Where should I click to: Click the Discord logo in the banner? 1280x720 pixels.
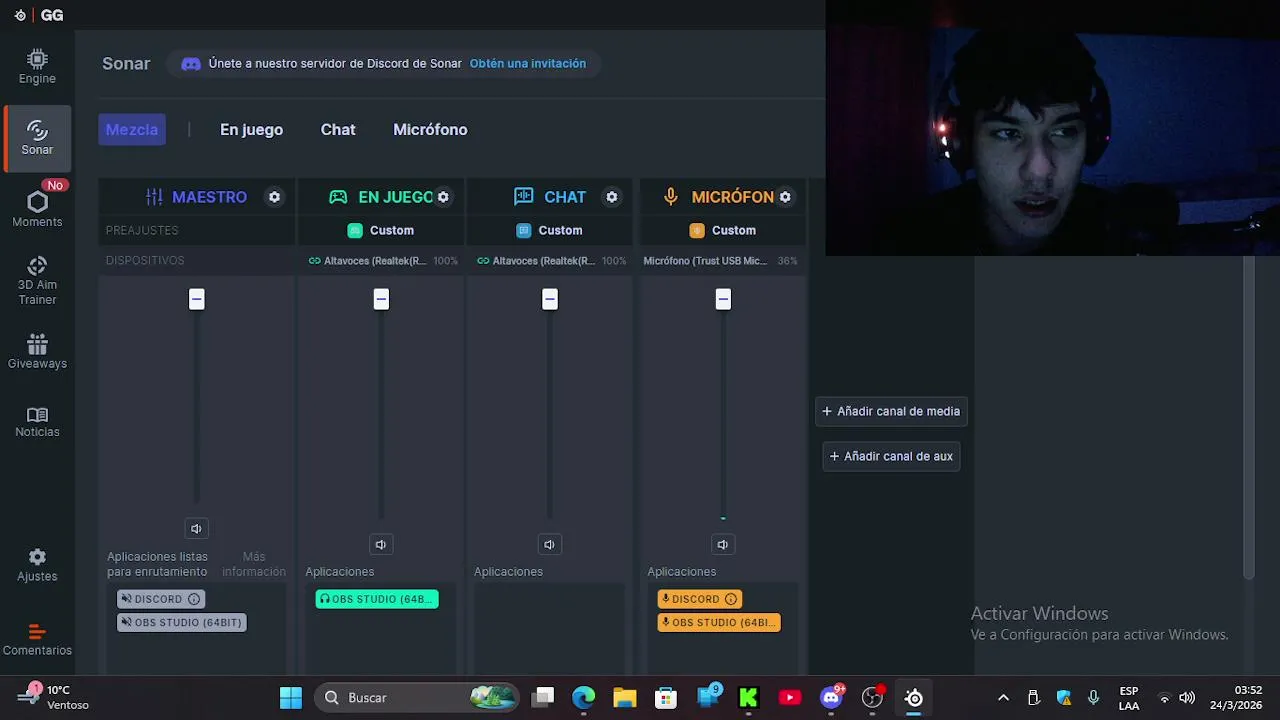(x=190, y=64)
